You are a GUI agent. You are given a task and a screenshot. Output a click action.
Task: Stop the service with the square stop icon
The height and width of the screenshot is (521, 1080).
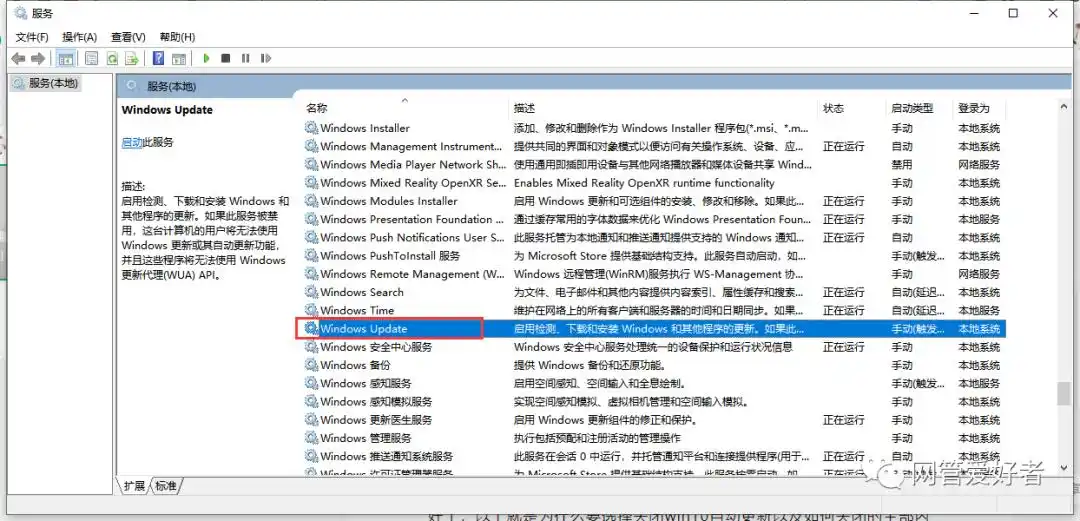click(225, 59)
